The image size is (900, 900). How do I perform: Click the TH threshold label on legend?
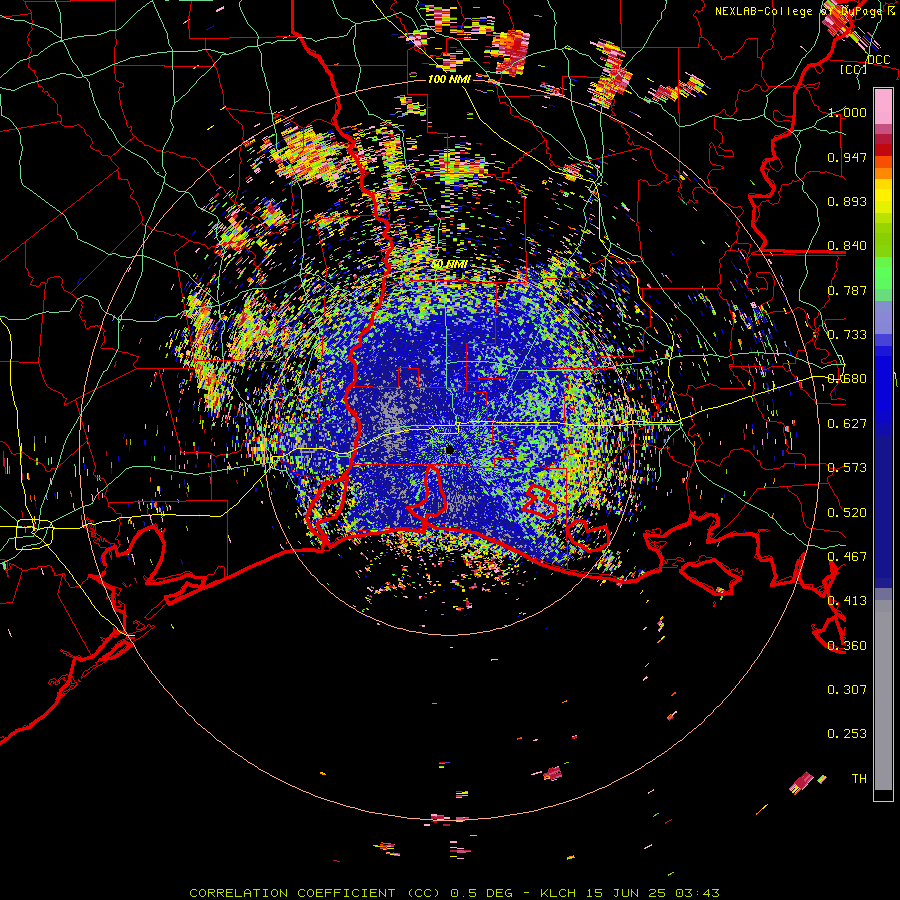(x=859, y=779)
